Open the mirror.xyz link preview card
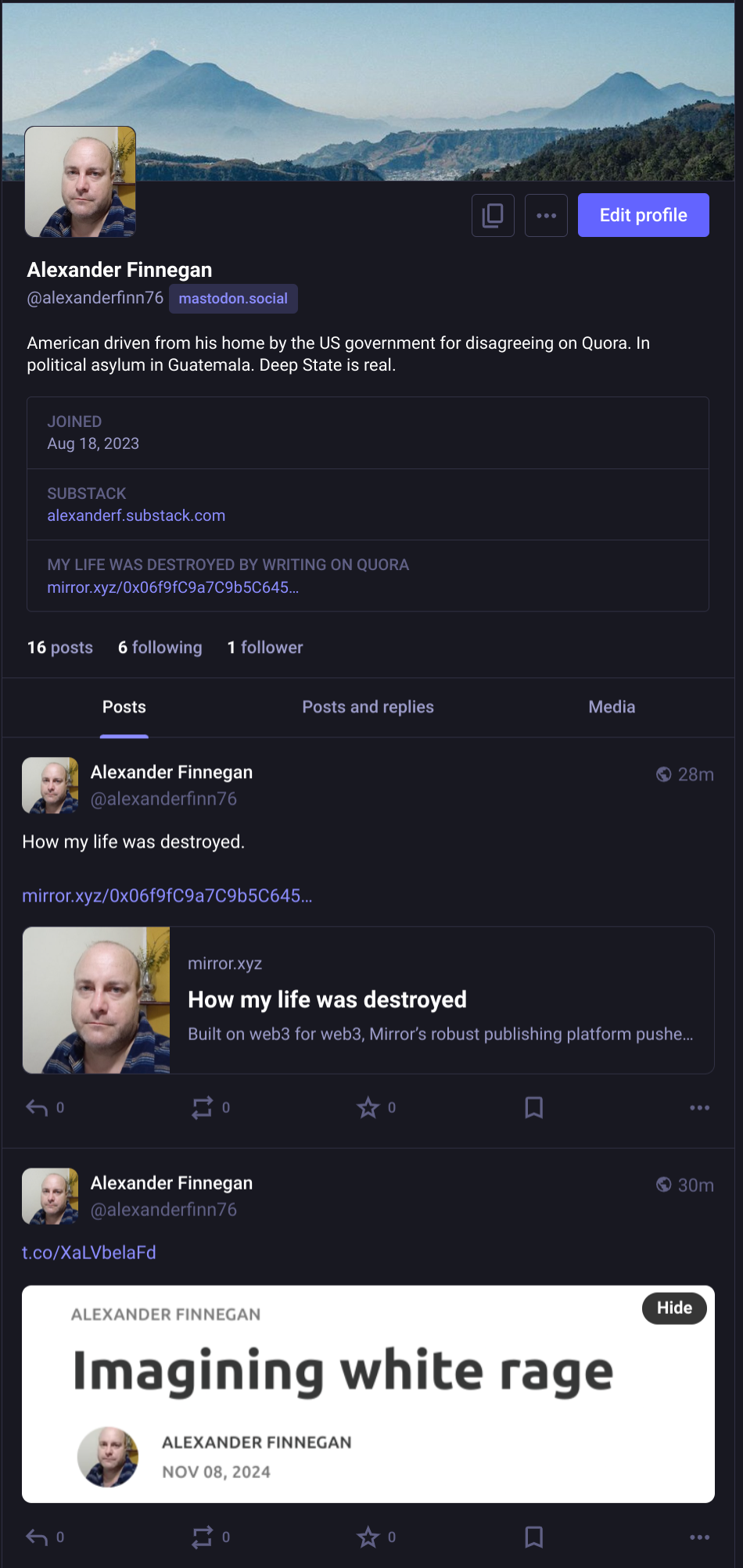This screenshot has width=743, height=1568. [x=368, y=1000]
